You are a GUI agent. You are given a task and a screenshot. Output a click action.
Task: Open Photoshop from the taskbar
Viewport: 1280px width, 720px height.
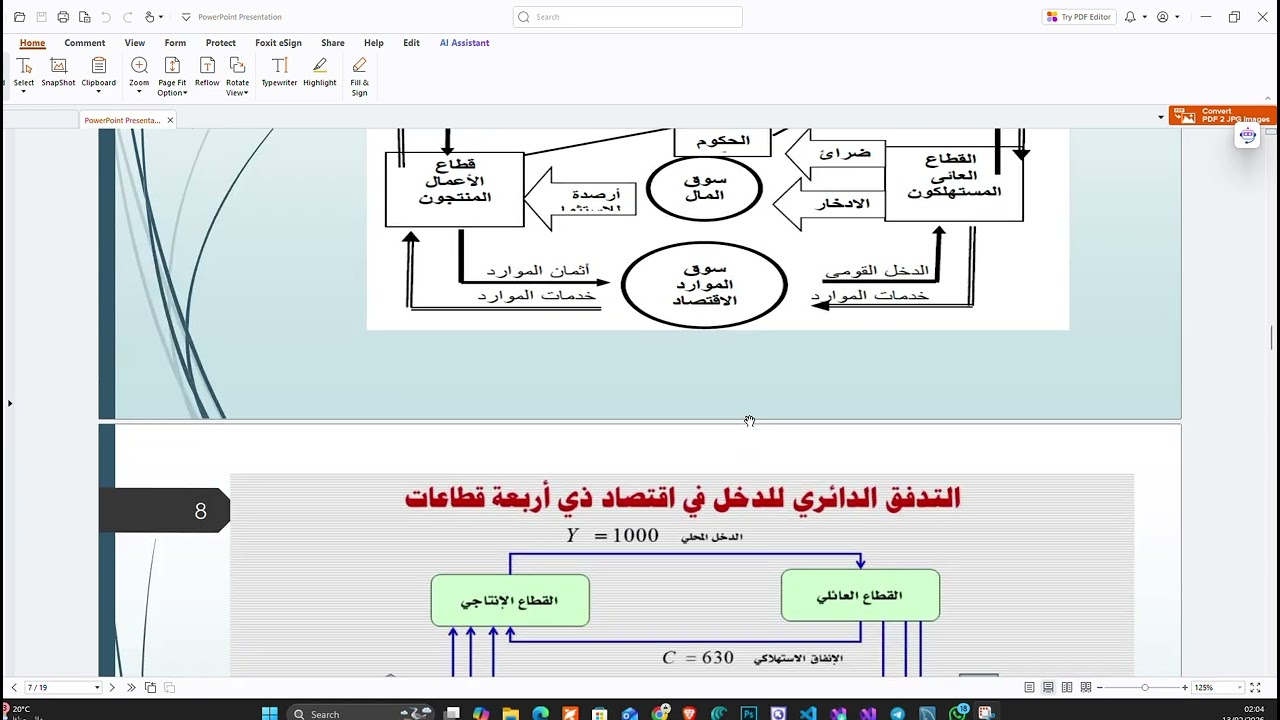pos(749,713)
